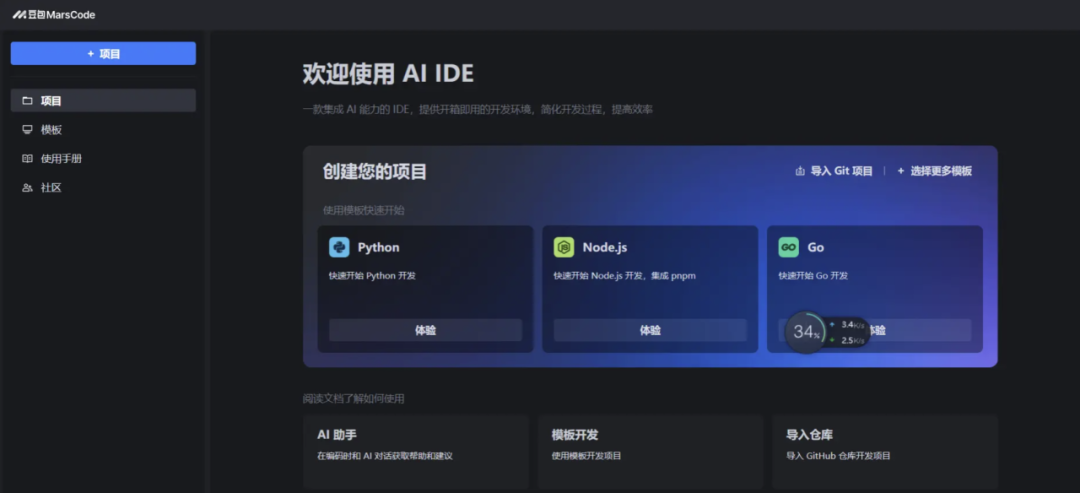Click 导入 Git 项目 link
Viewport: 1080px width, 493px height.
click(x=834, y=171)
